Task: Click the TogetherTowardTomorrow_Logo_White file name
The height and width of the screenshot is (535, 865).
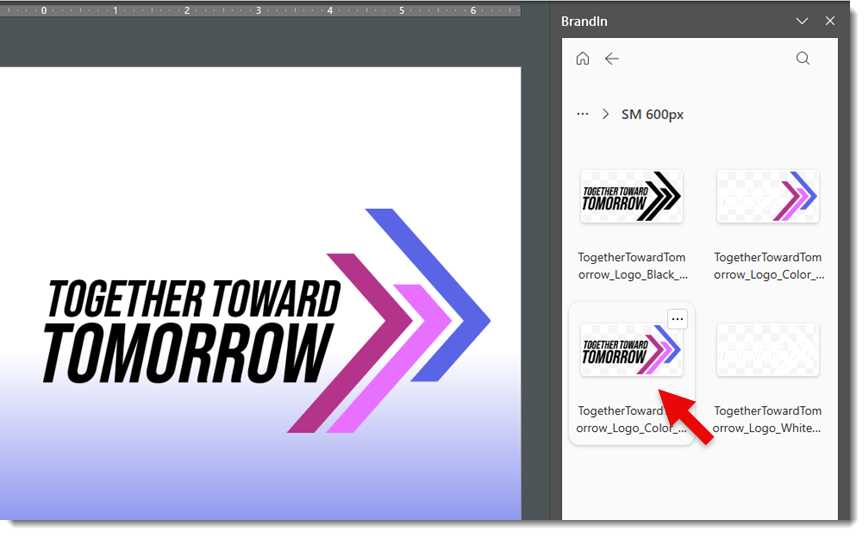Action: pos(767,419)
